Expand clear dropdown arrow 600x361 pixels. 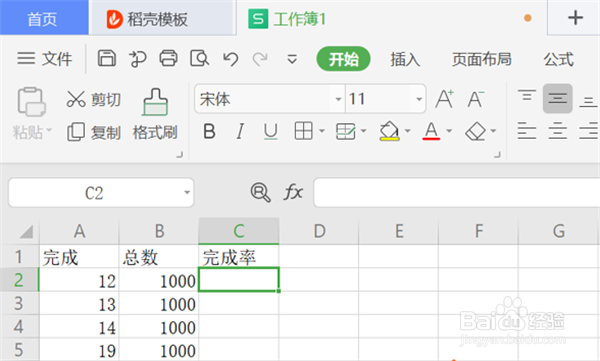[493, 131]
